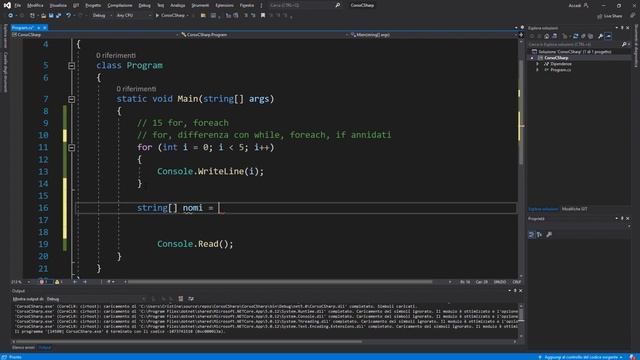Open the Progetto menu
Screen dimensions: 640x360
pyautogui.click(x=93, y=5)
